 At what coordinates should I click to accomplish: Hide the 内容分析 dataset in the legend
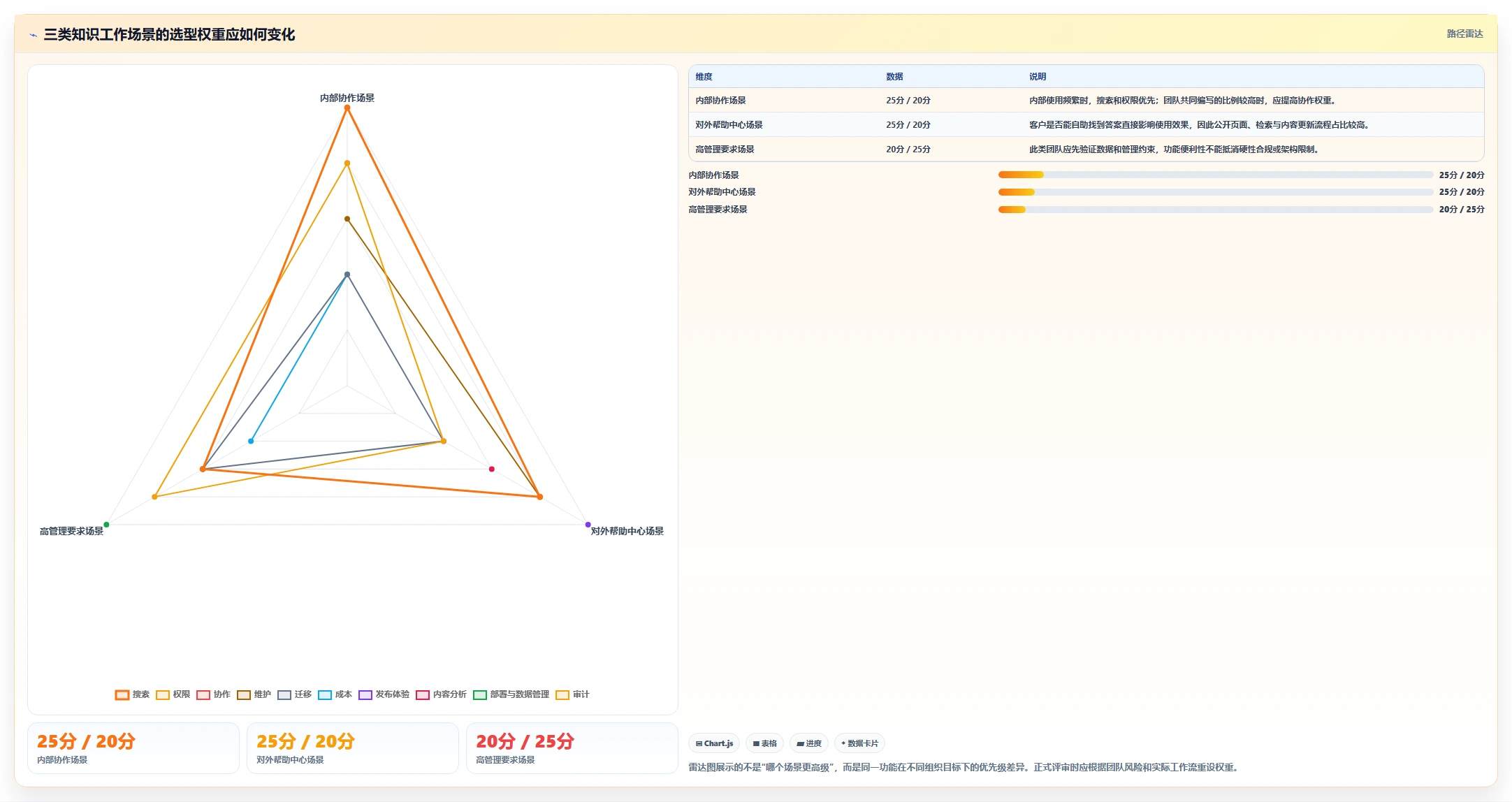click(441, 694)
